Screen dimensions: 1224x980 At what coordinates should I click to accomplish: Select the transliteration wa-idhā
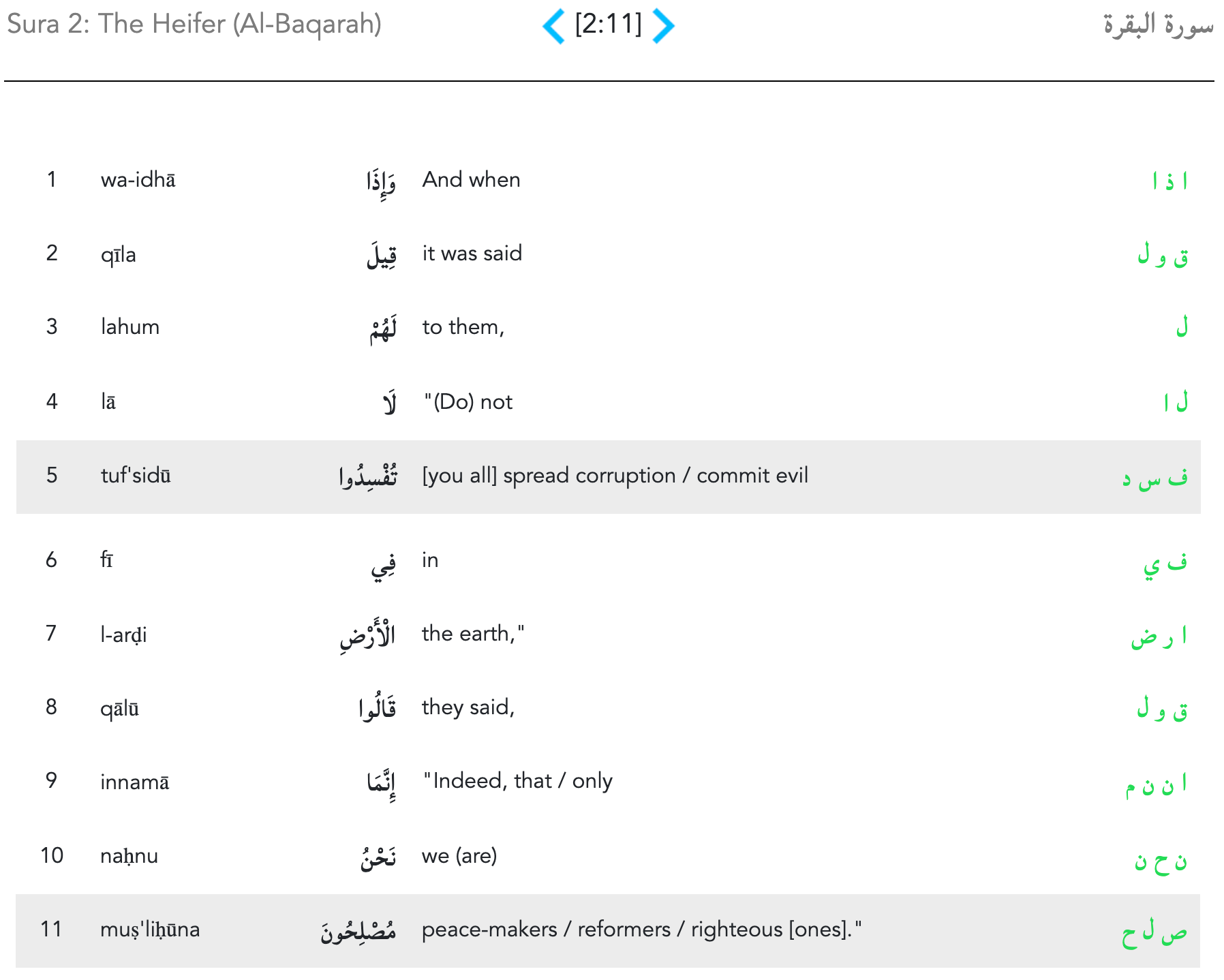(x=138, y=180)
